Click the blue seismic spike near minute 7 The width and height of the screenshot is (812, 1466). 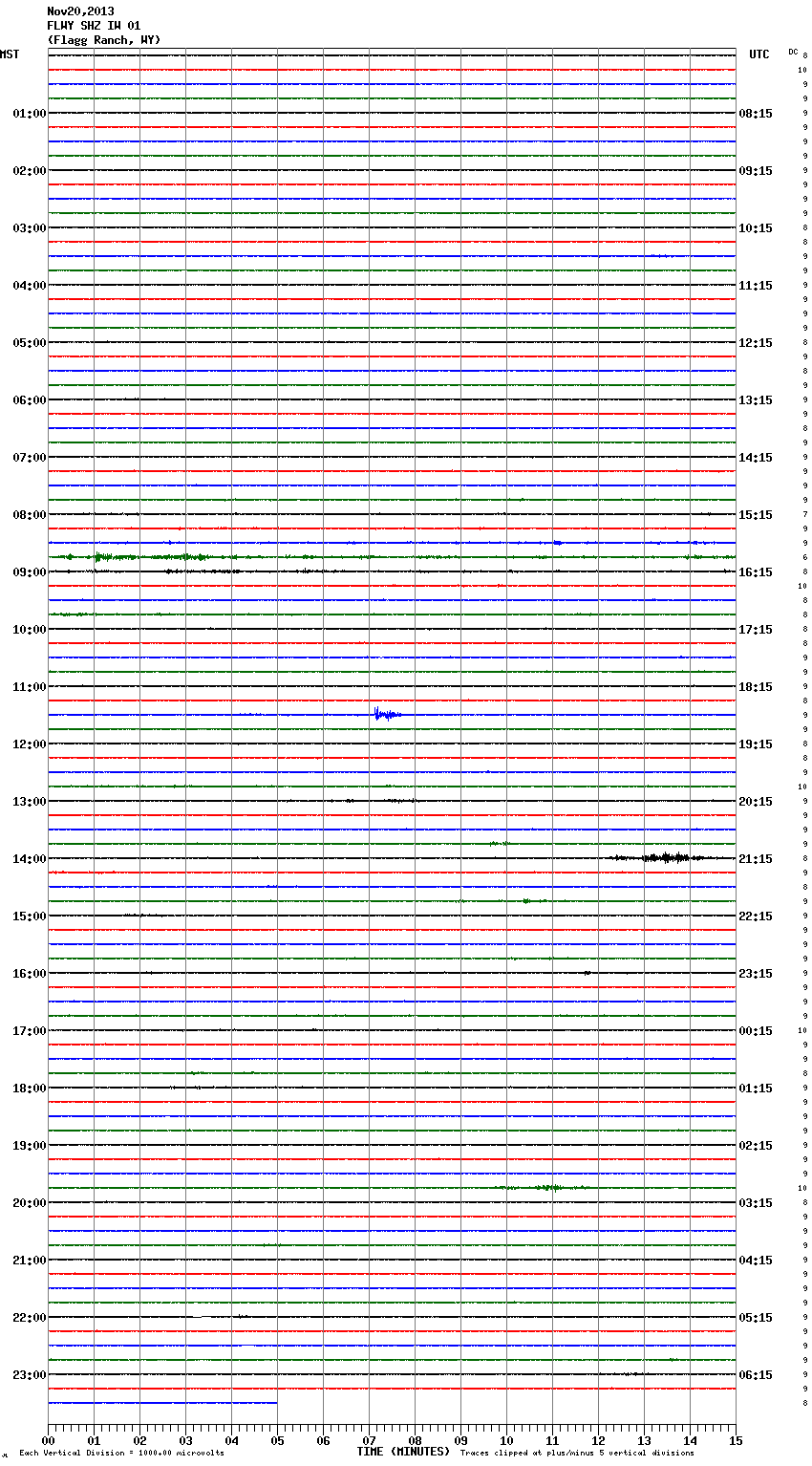point(379,714)
